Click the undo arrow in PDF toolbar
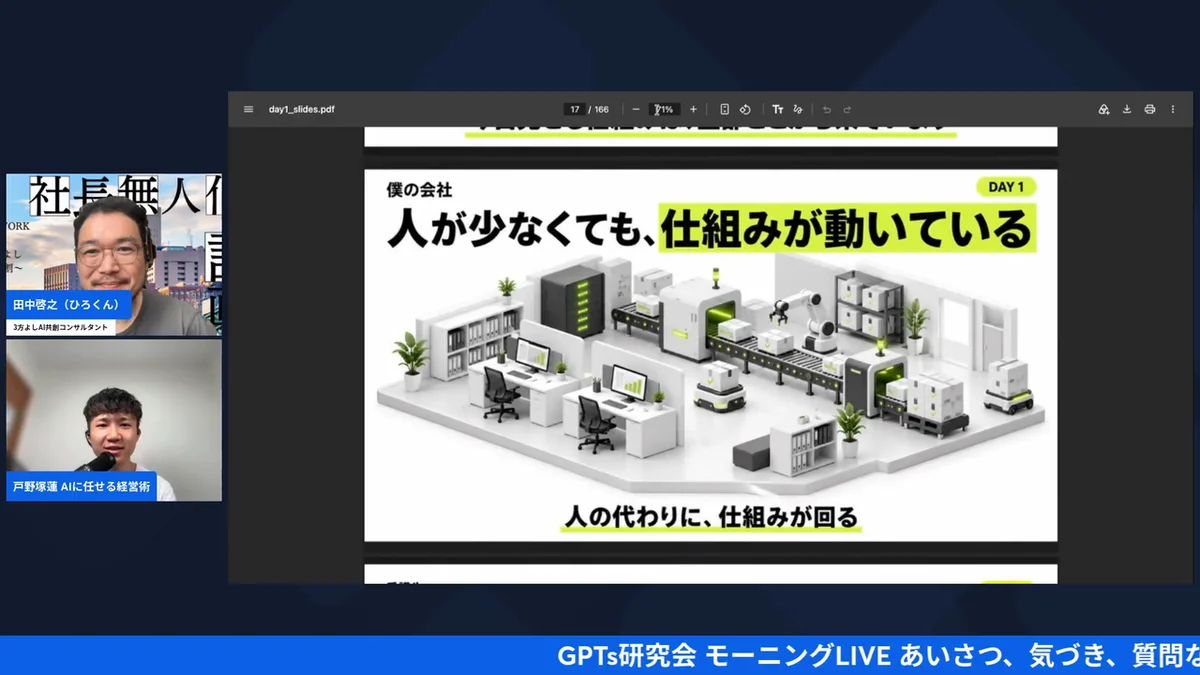 [x=827, y=109]
